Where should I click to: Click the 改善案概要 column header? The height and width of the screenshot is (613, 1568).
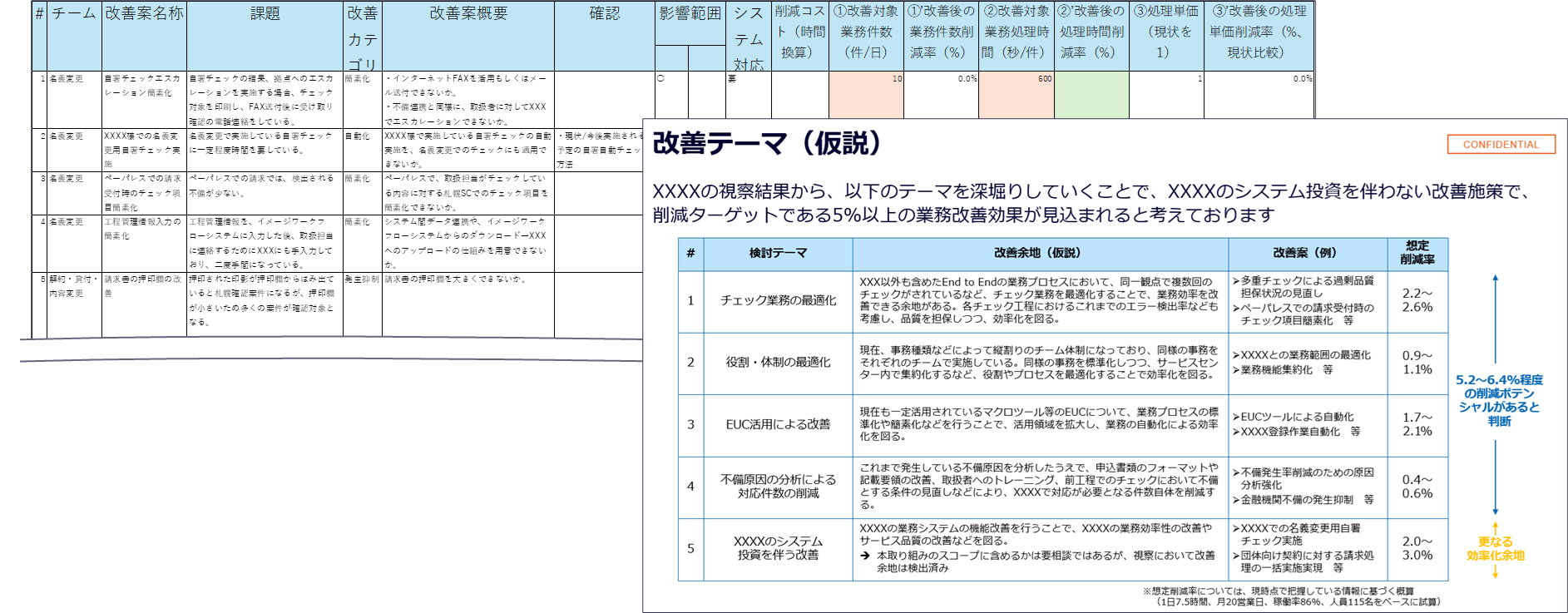coord(467,36)
